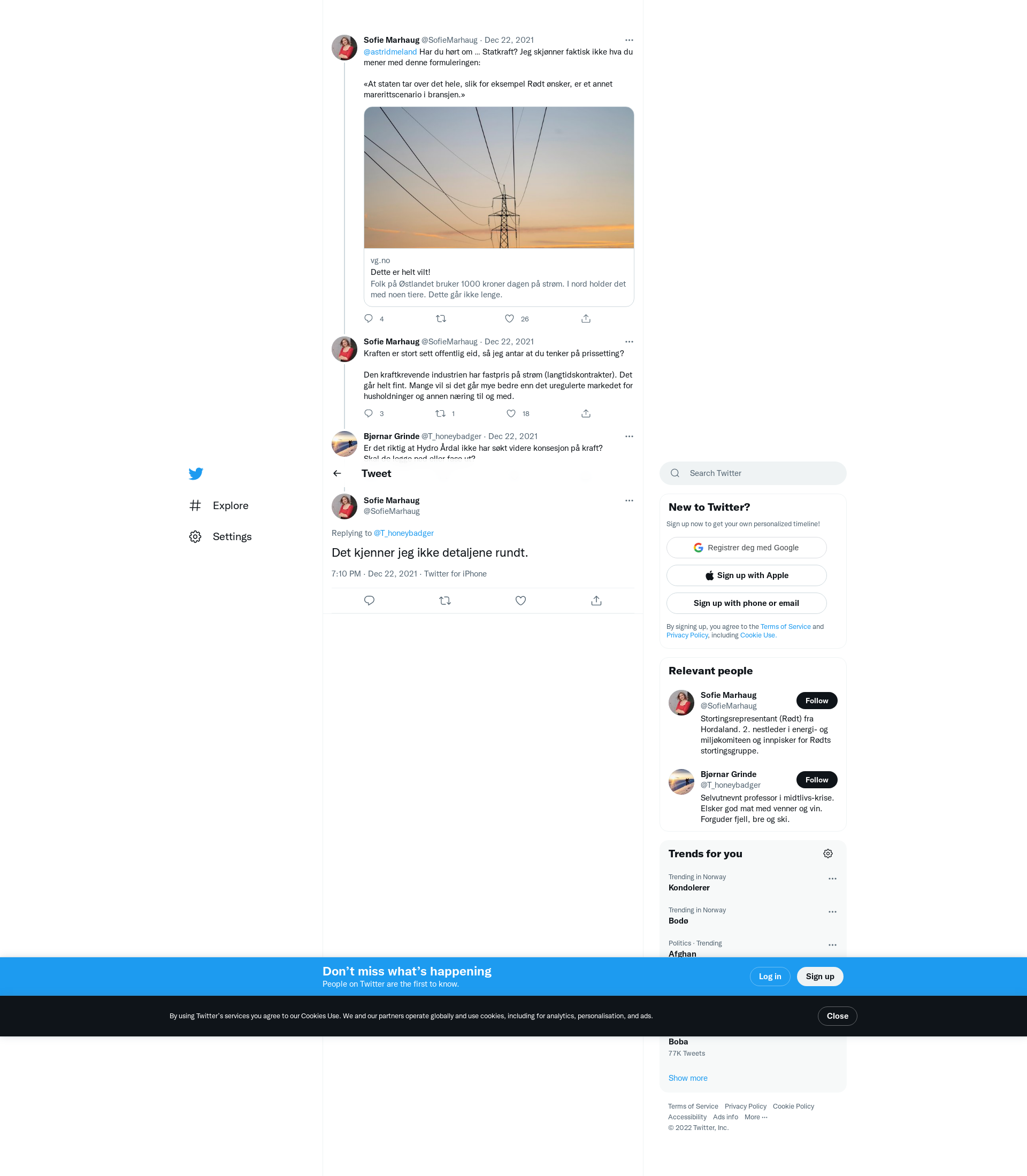Share the vg.no link tweet
This screenshot has width=1027, height=1176.
point(586,319)
